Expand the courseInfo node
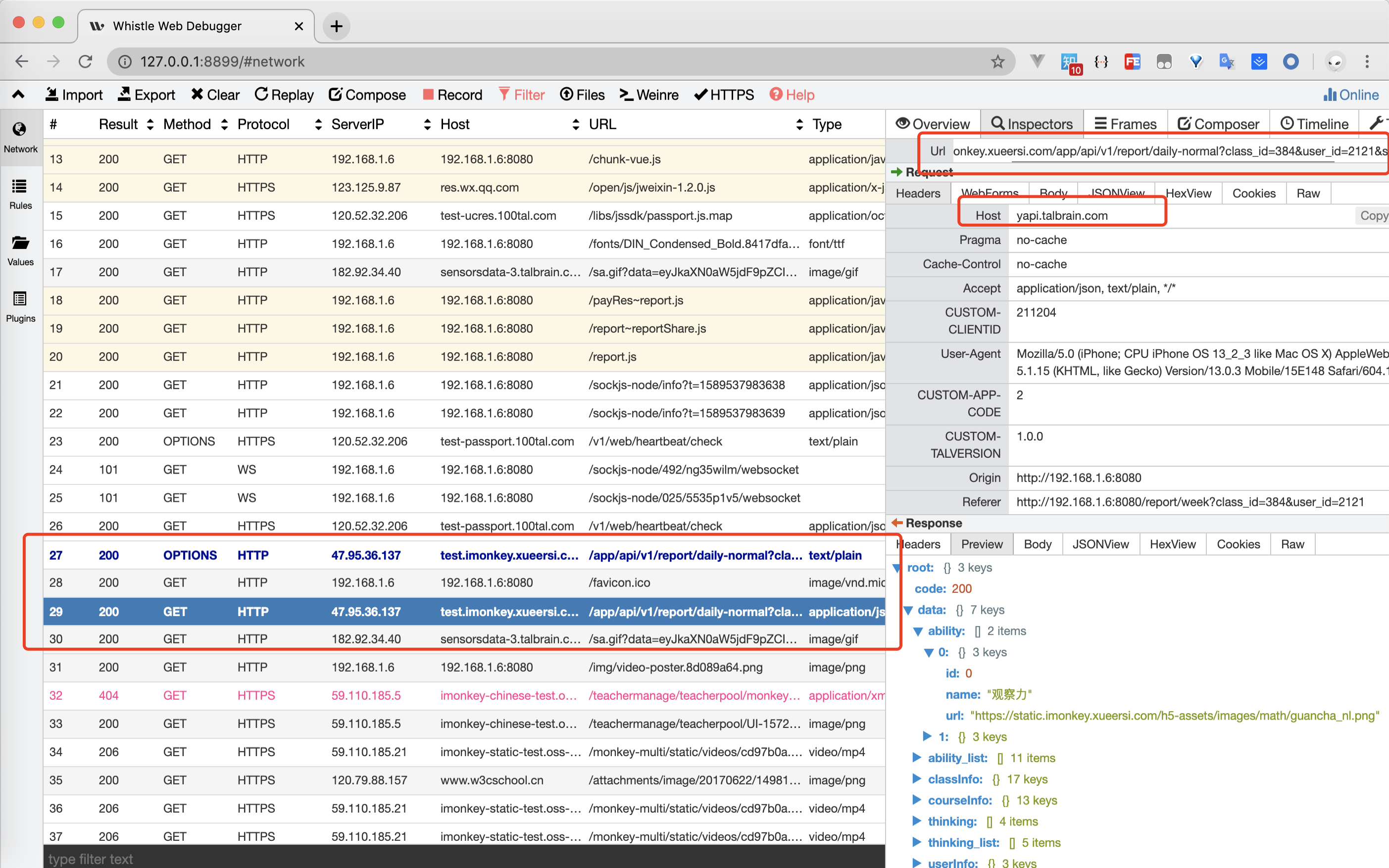Screen dimensions: 1389x868 (916, 800)
